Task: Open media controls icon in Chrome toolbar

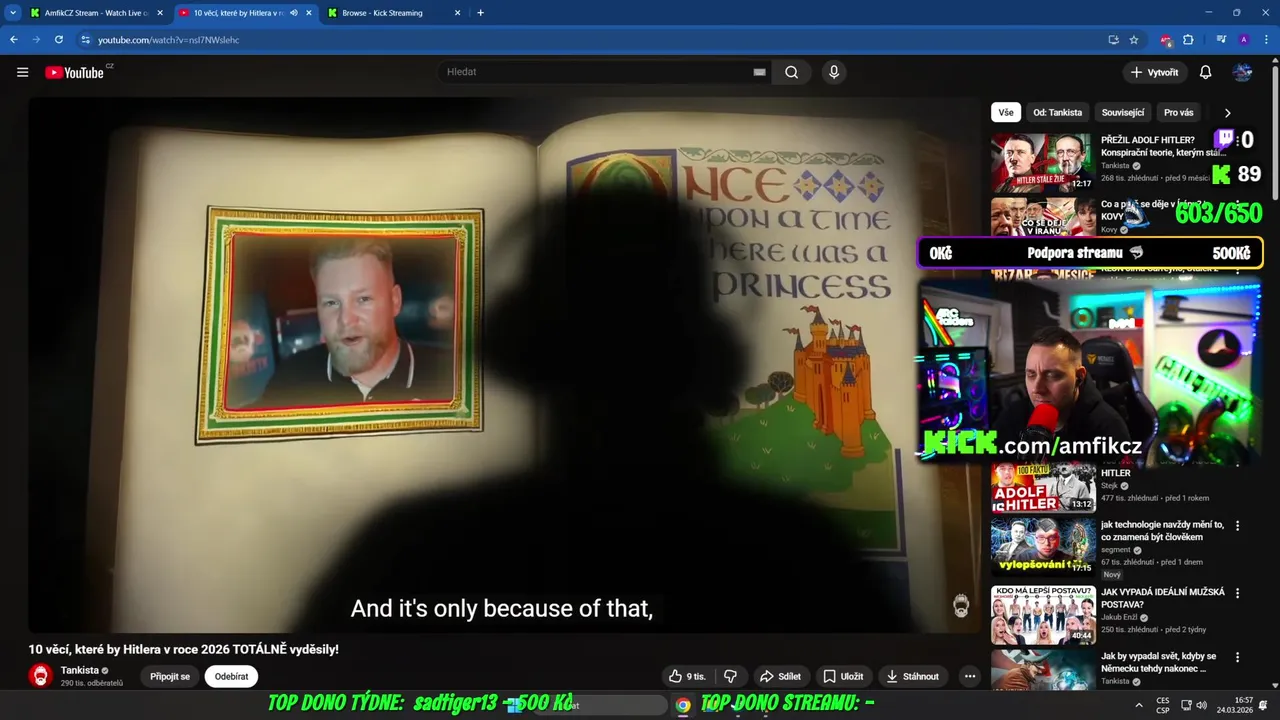Action: point(1221,40)
